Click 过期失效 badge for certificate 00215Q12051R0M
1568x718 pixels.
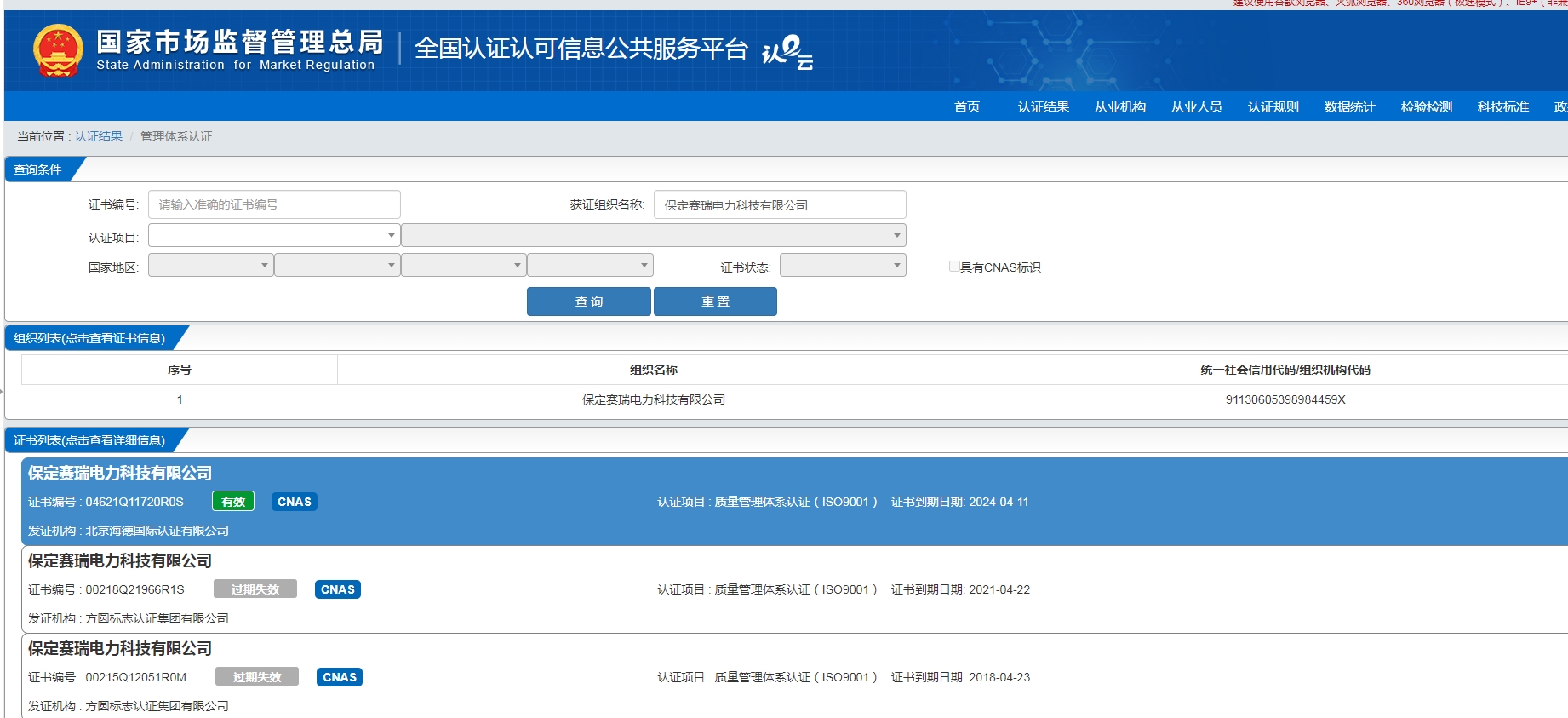(257, 677)
